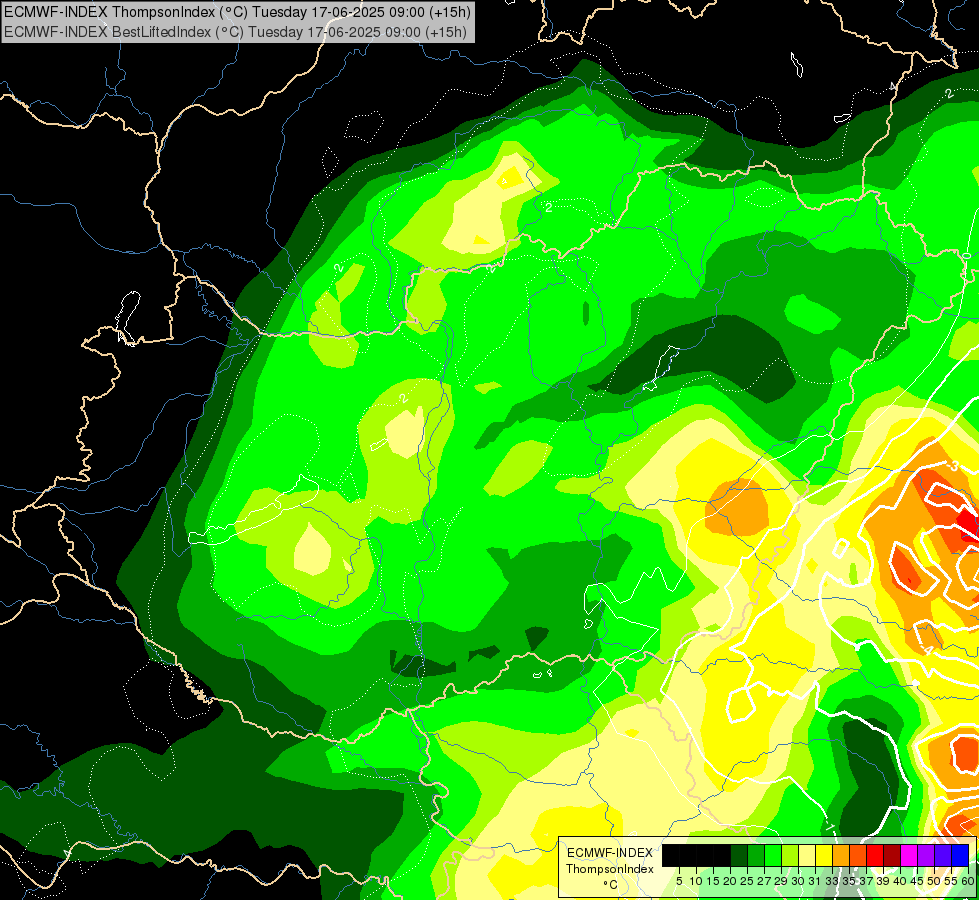Click the -4 contour label on the map
Viewport: 979px width, 900px height.
click(x=928, y=650)
